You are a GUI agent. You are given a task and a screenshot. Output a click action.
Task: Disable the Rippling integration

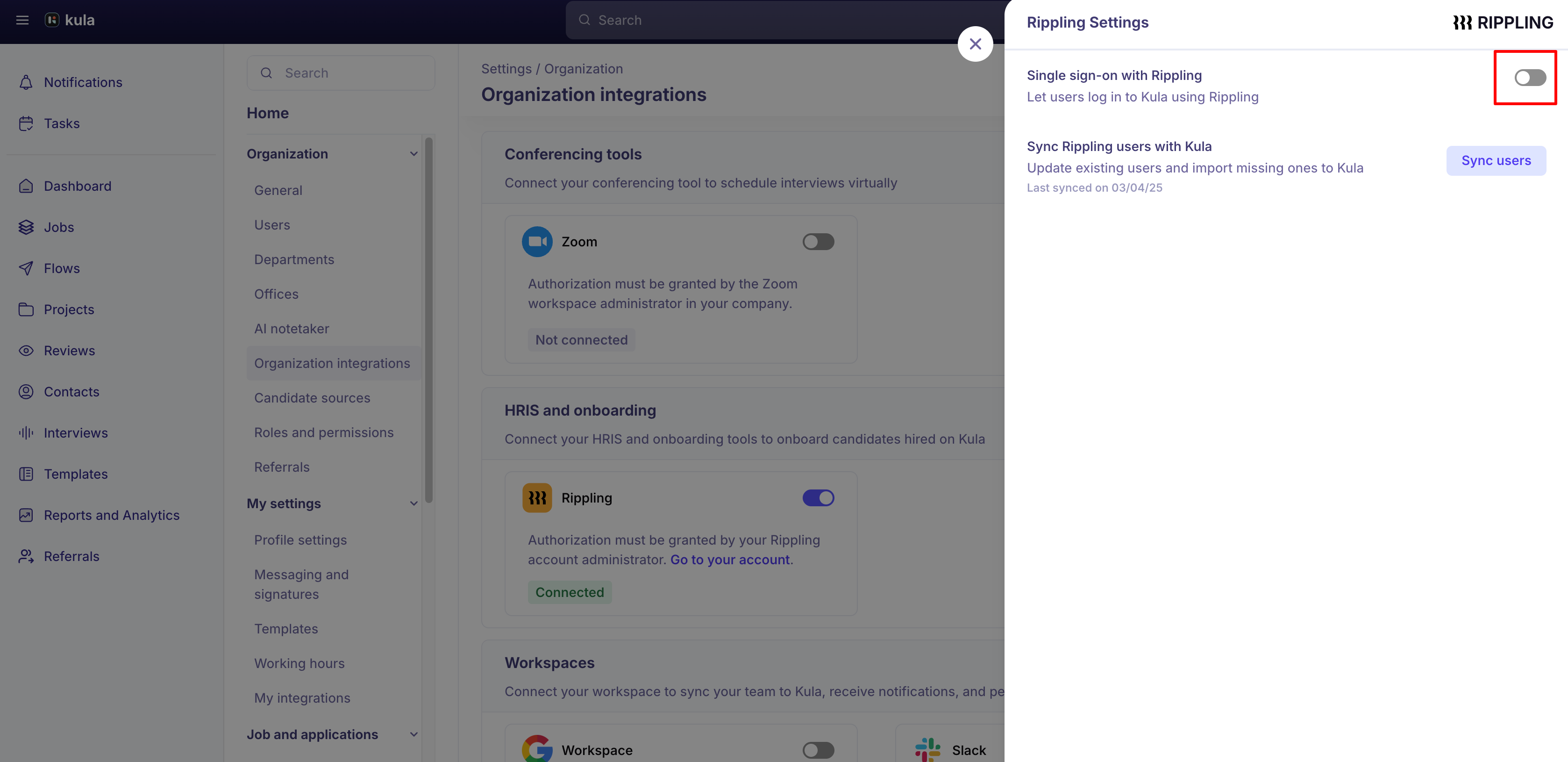pos(818,498)
